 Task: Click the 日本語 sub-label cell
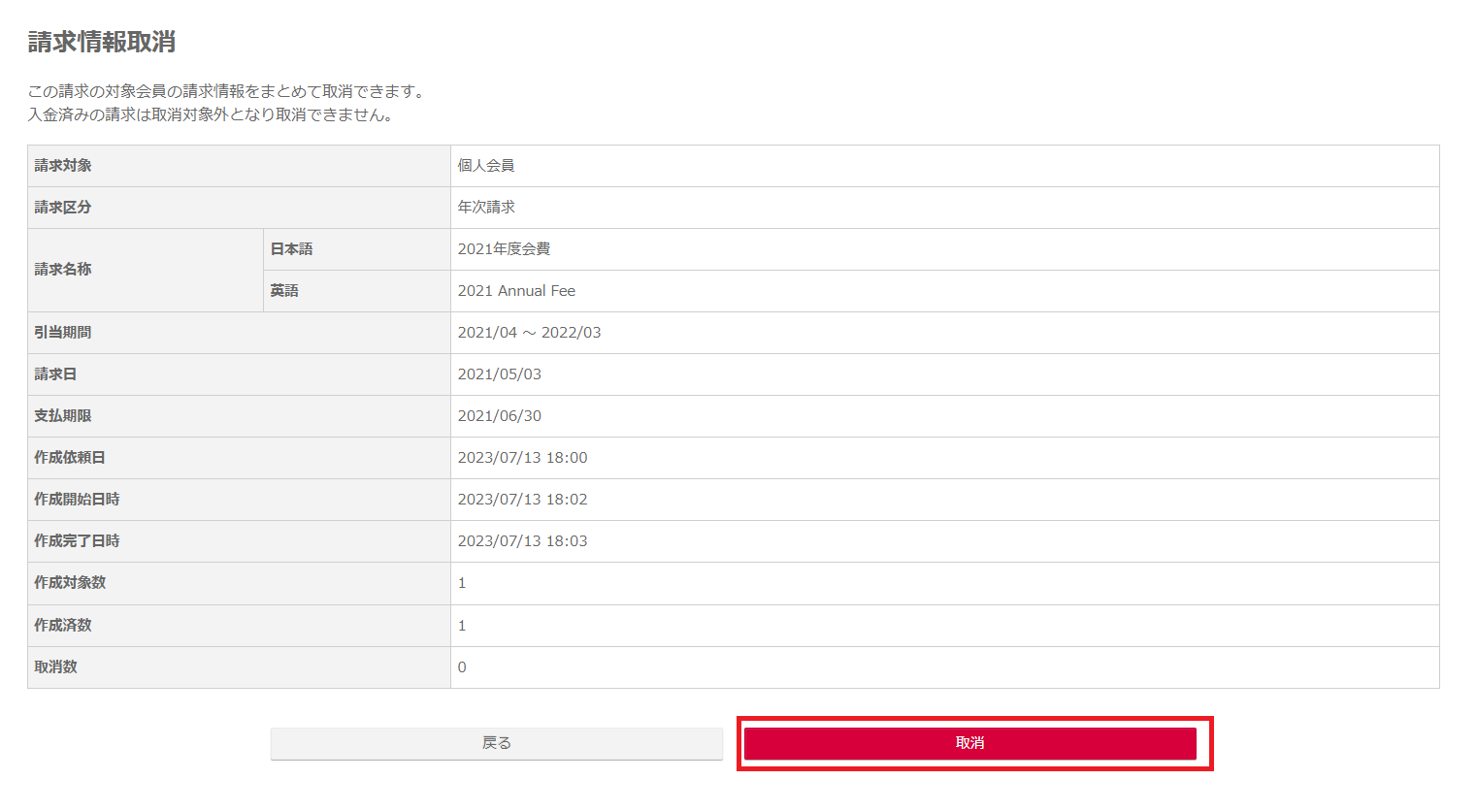pos(357,249)
